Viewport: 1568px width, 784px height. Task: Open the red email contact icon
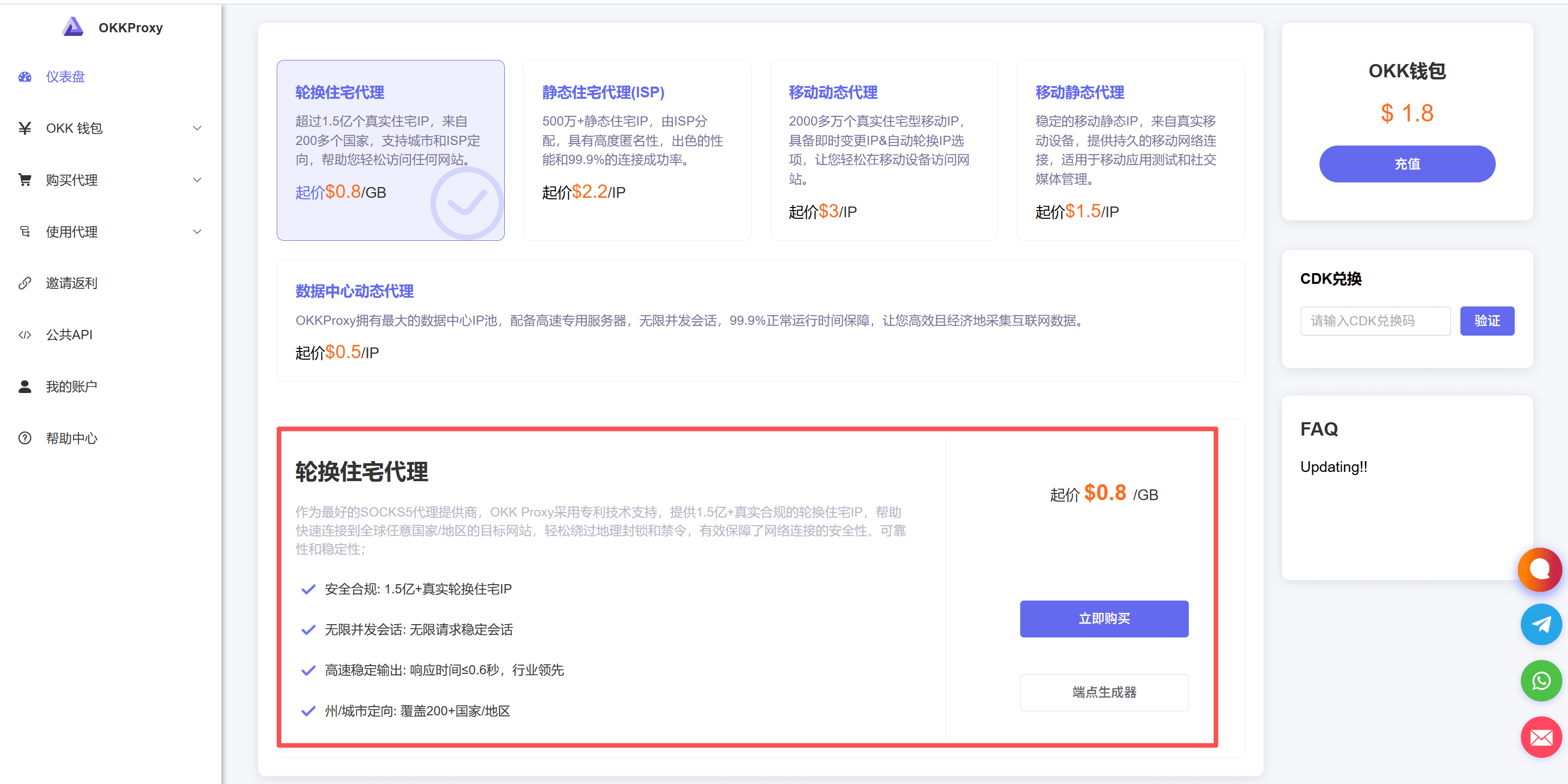(1541, 737)
